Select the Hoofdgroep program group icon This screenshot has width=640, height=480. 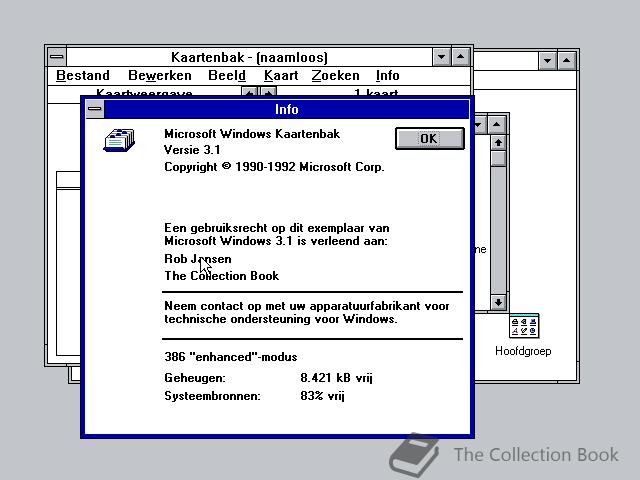tap(524, 335)
